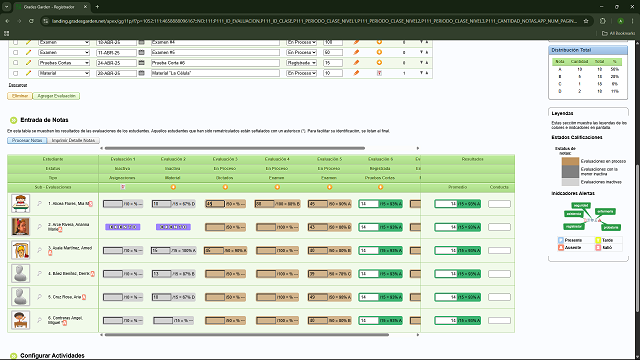Click the Imprimir Detalle Notas button
The width and height of the screenshot is (640, 360).
[x=73, y=140]
